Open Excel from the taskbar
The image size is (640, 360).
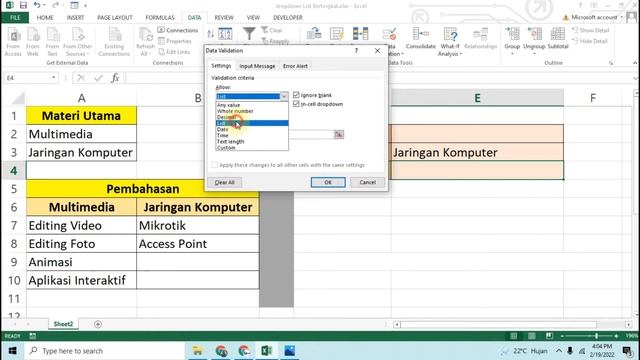pos(267,351)
